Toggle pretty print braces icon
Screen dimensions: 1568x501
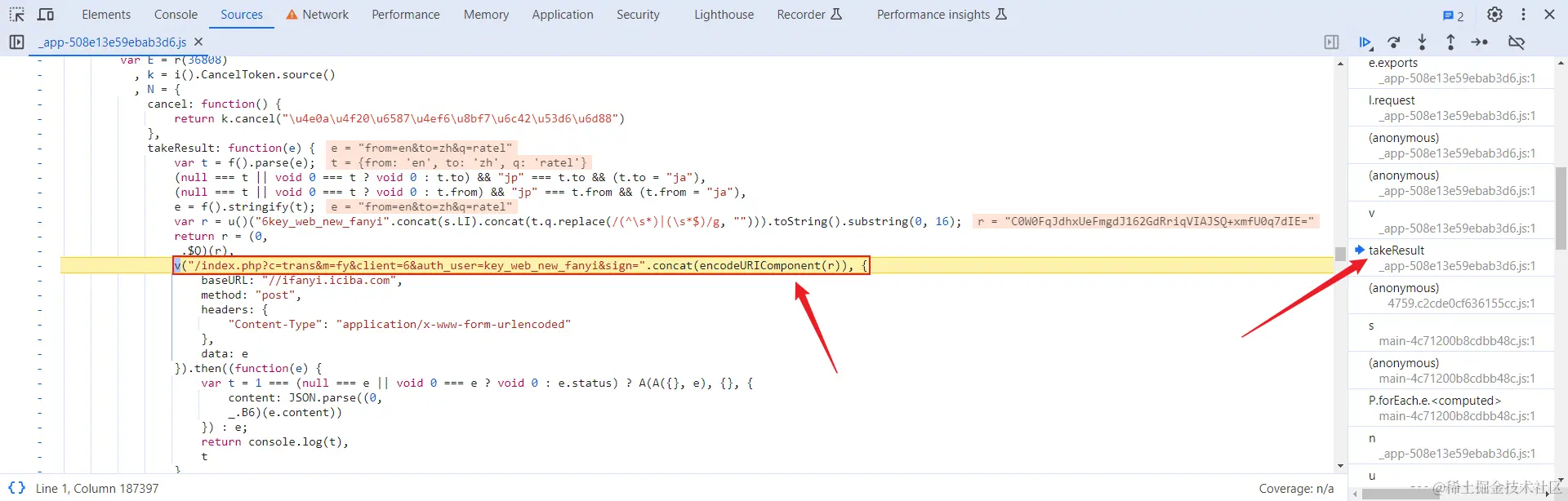(x=16, y=488)
